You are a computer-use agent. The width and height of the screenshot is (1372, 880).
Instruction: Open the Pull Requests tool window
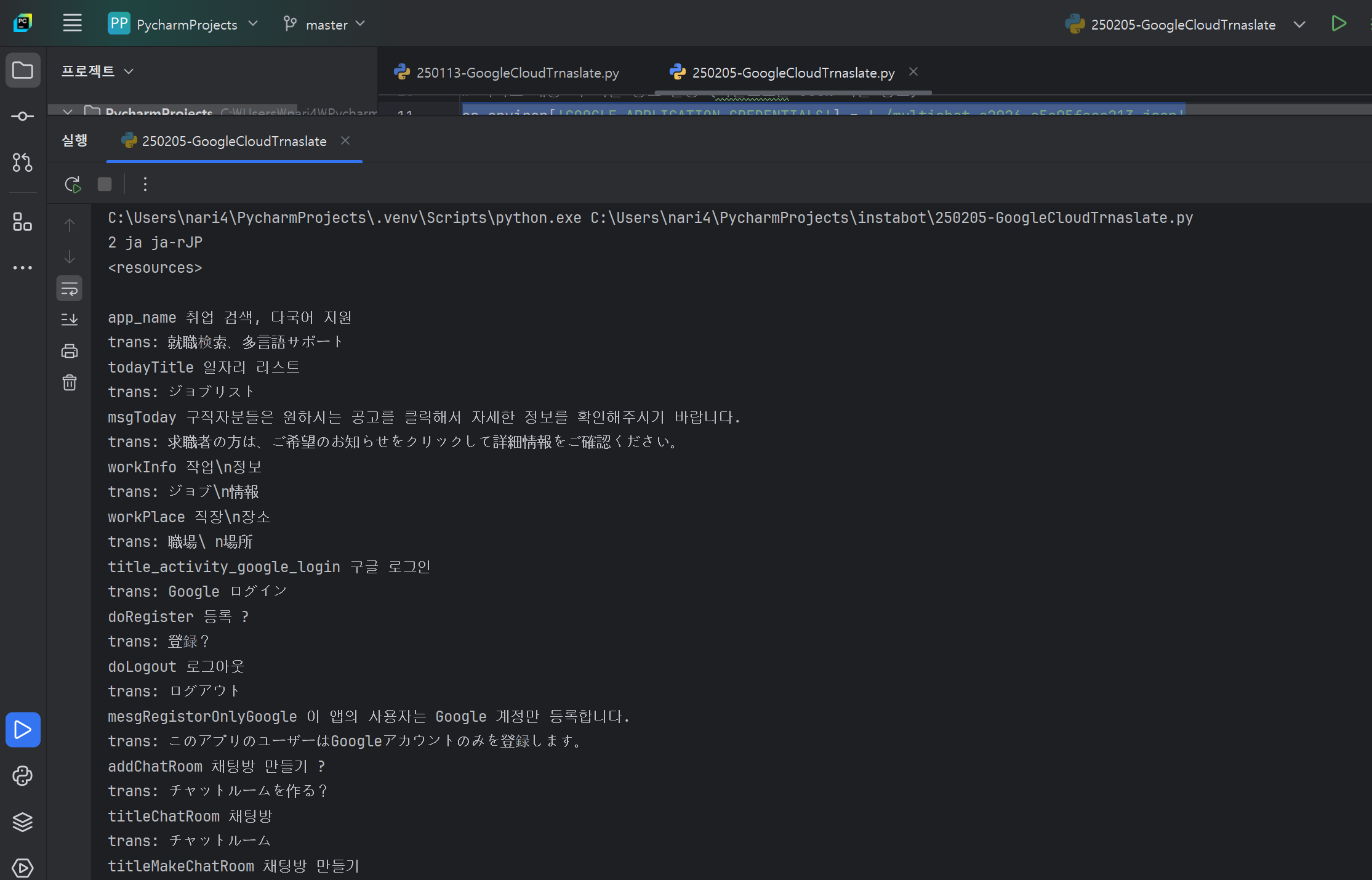tap(23, 163)
